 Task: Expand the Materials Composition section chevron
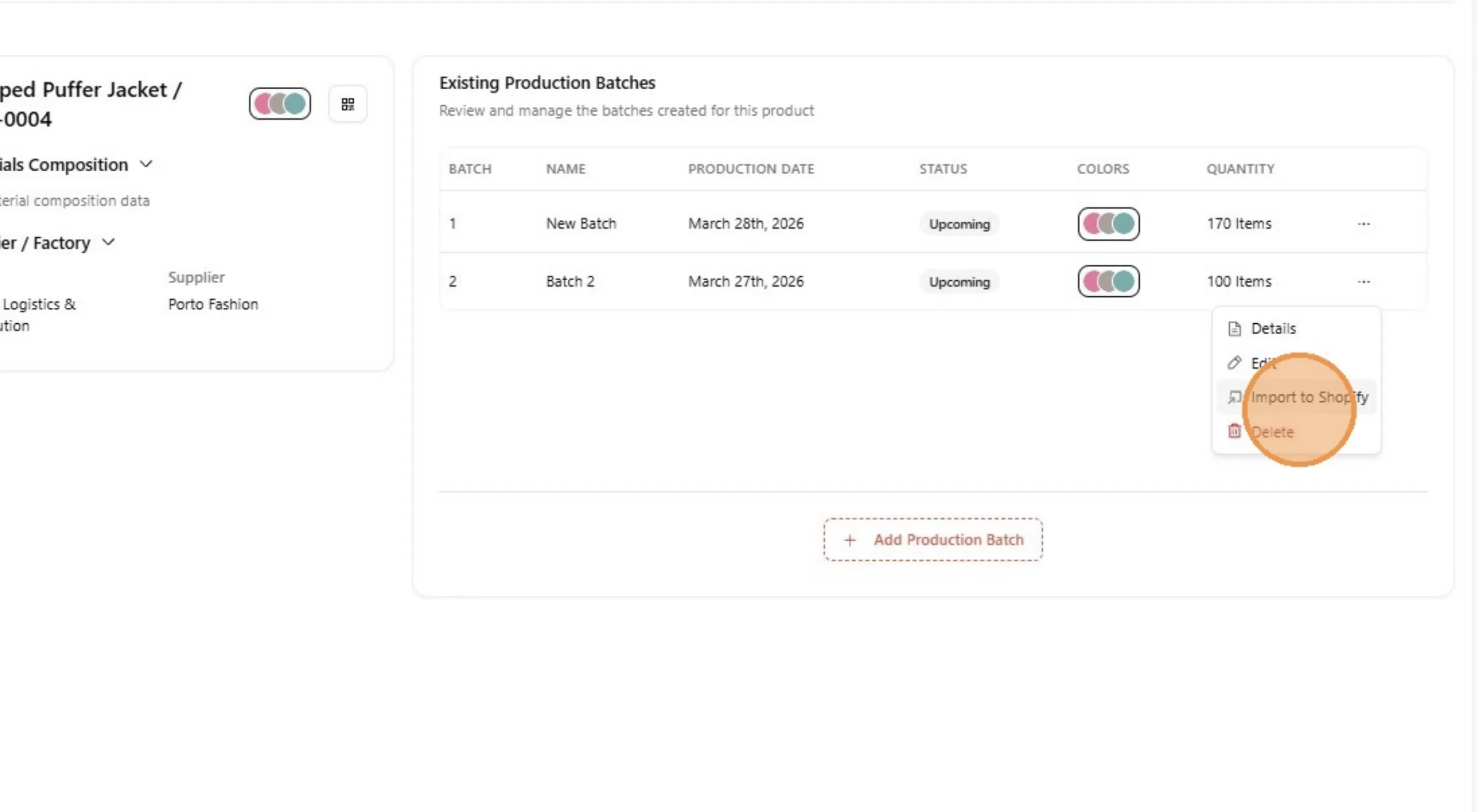click(146, 164)
